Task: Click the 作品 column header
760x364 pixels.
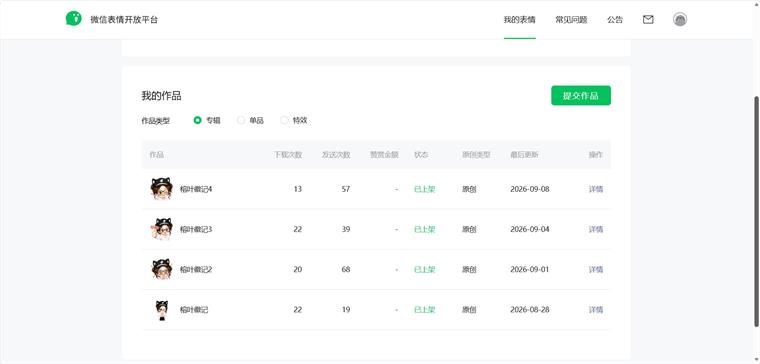Action: click(x=157, y=155)
